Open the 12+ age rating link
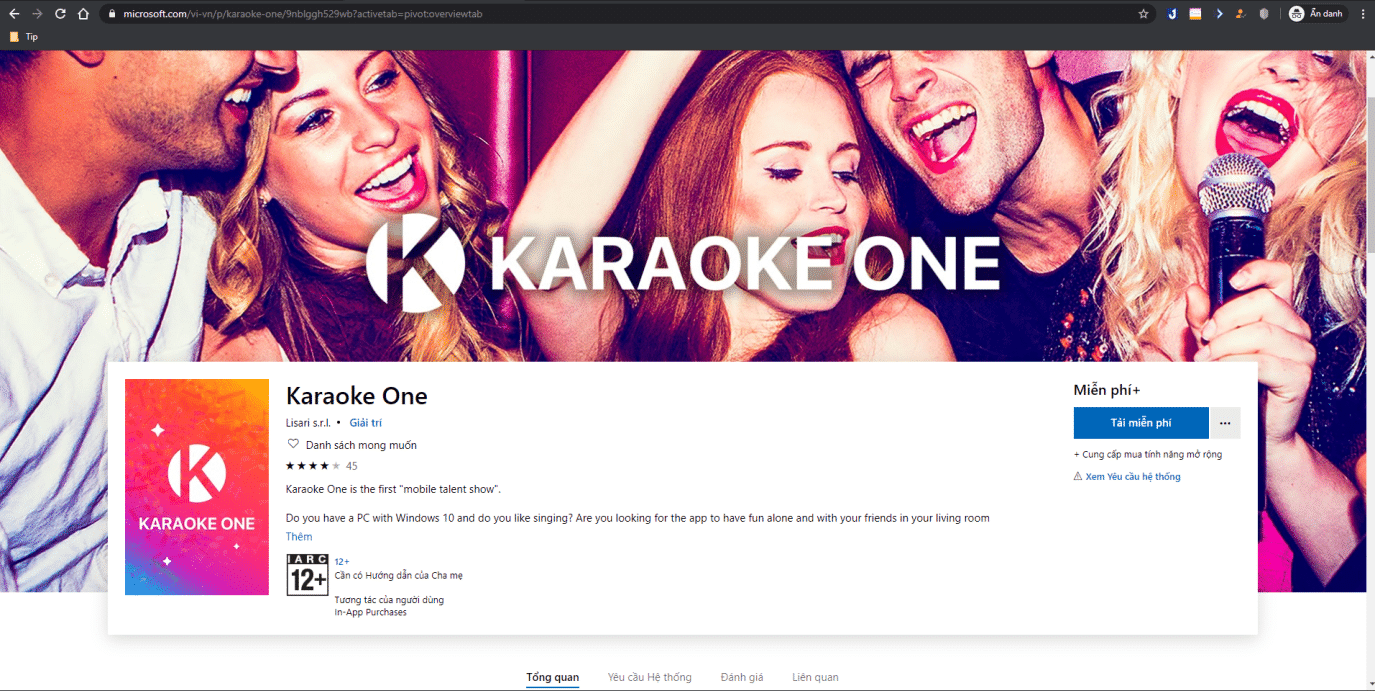Screen dimensions: 1375x691 click(x=342, y=562)
